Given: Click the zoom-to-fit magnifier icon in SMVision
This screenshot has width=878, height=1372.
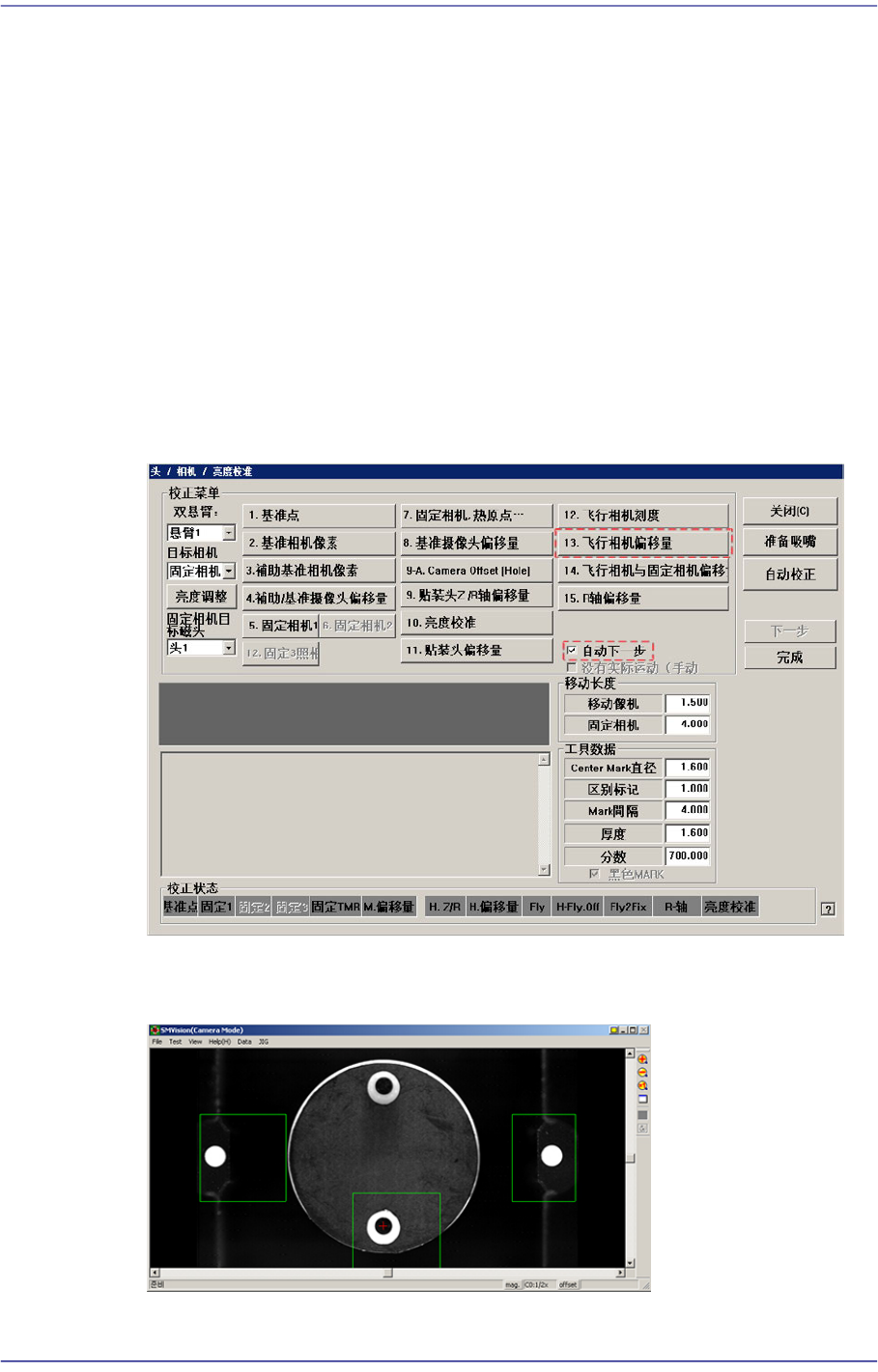Looking at the screenshot, I should [x=642, y=1085].
